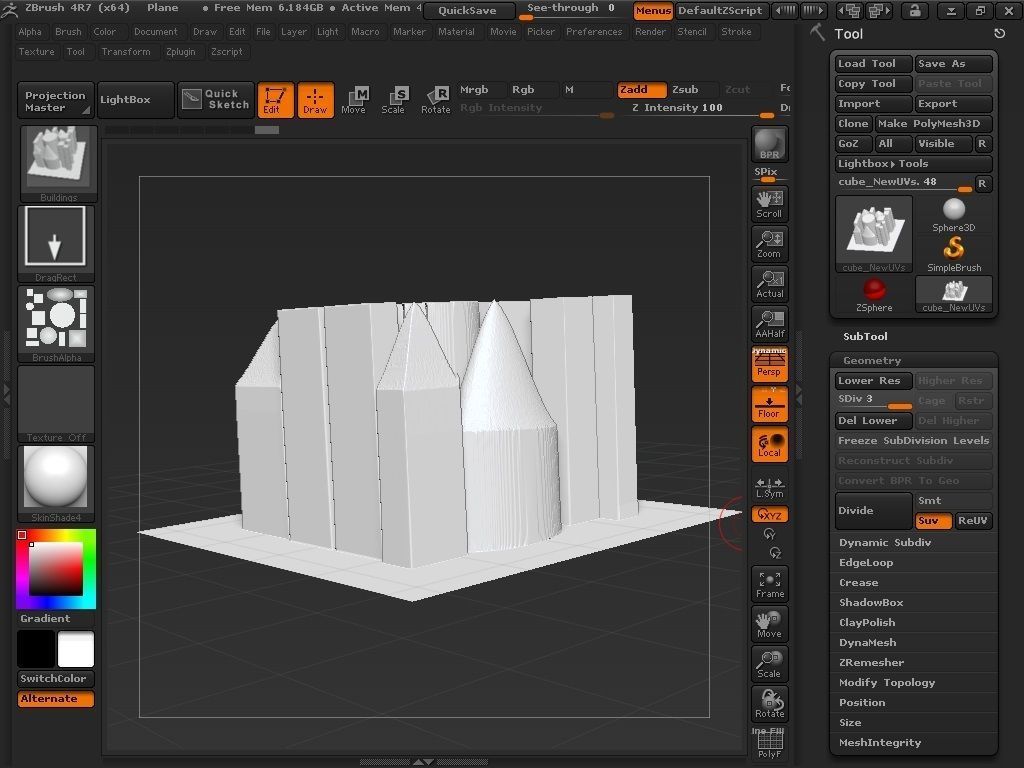Select the Rotate transform icon in top shelf

pyautogui.click(x=435, y=100)
